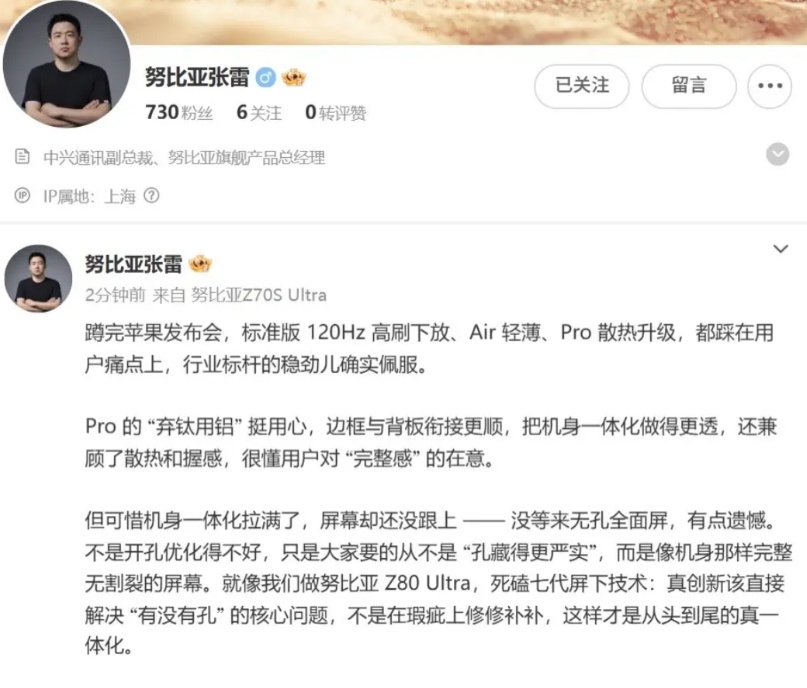807x688 pixels.
Task: Open the post dropdown arrow menu
Action: point(781,249)
